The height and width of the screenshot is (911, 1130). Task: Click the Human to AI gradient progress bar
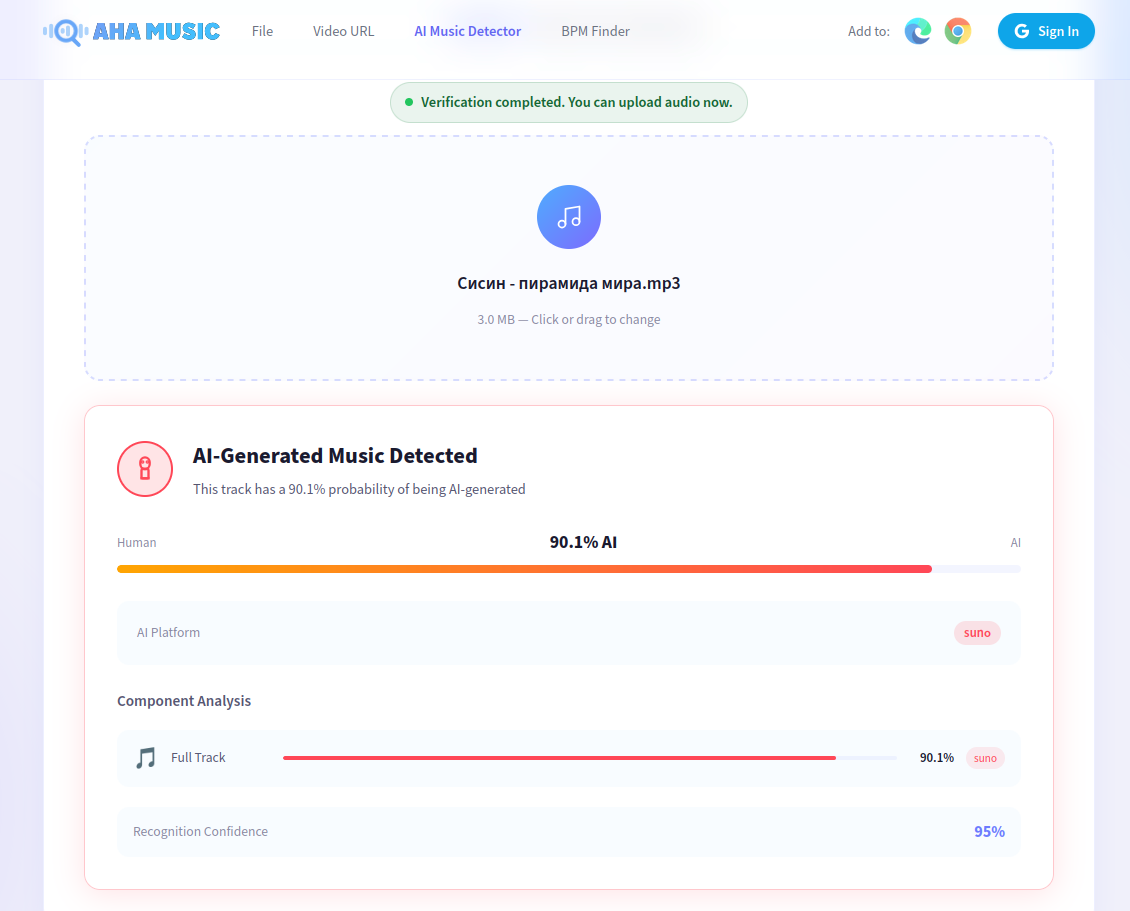coord(569,569)
